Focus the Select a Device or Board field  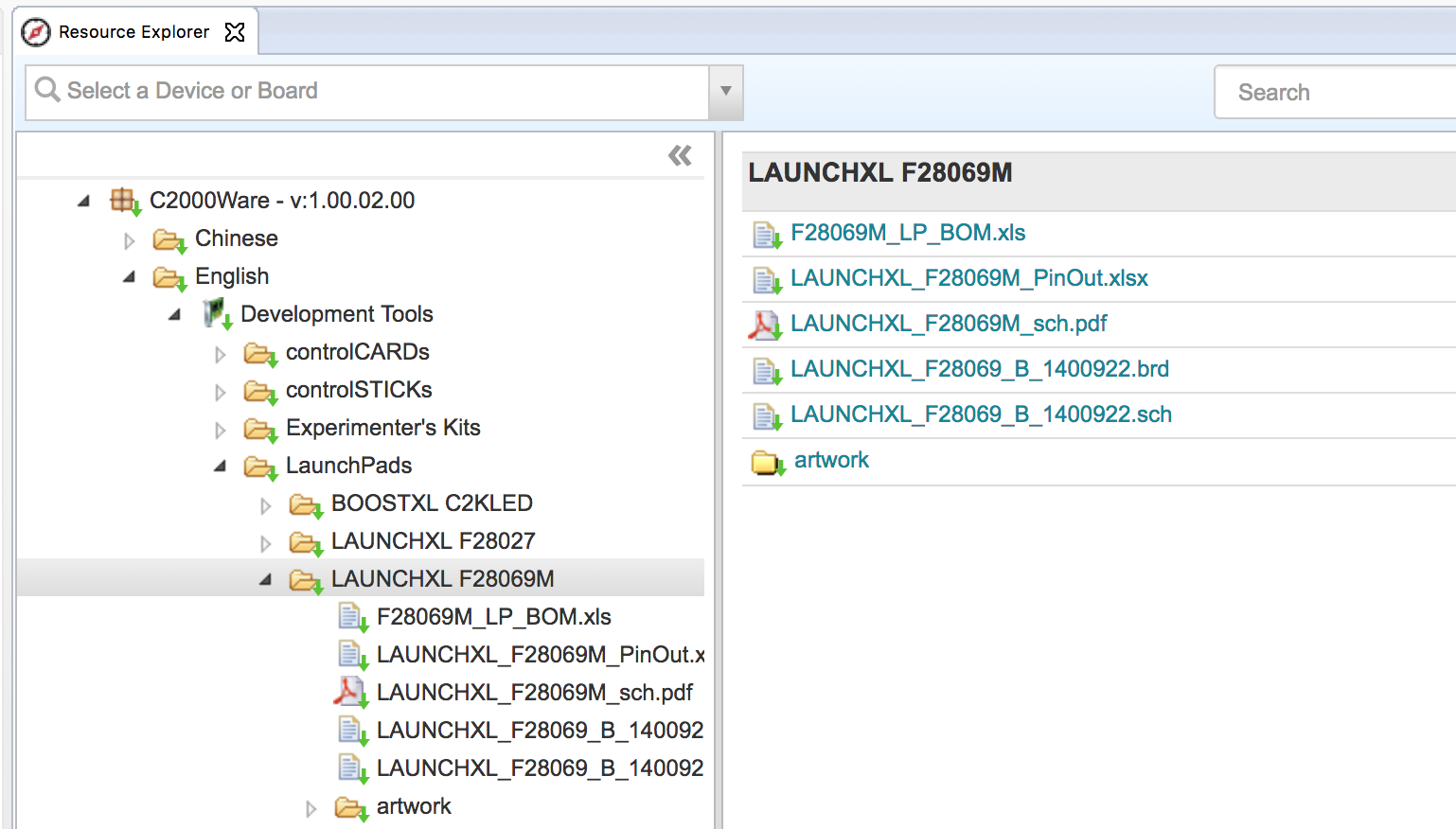point(367,92)
